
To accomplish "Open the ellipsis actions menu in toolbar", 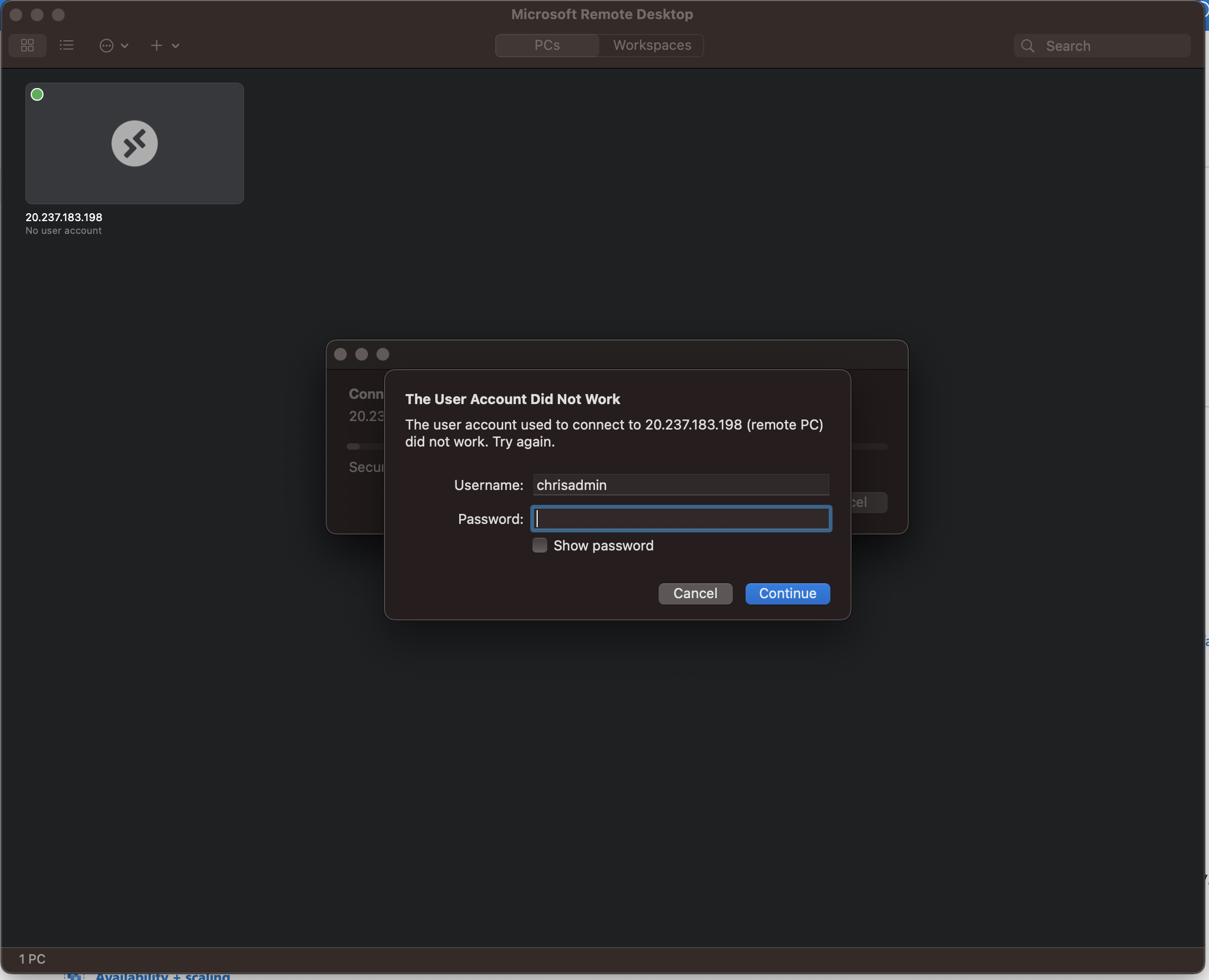I will pos(113,46).
